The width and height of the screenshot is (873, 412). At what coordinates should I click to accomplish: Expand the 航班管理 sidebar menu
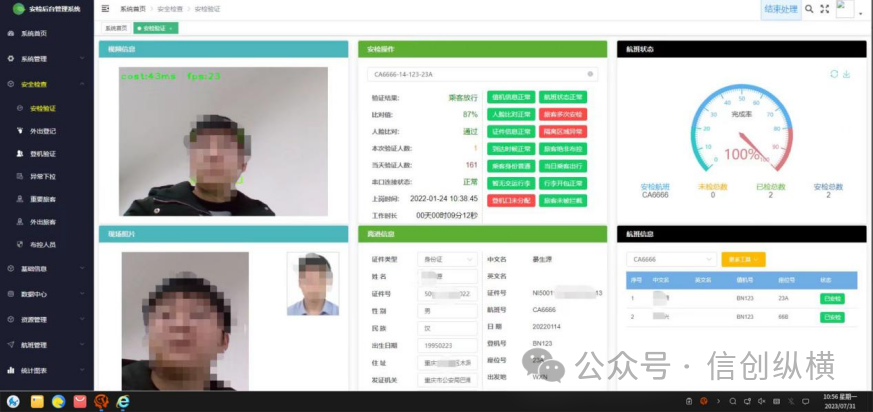point(47,345)
